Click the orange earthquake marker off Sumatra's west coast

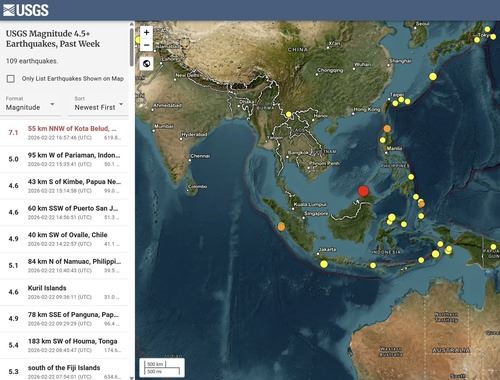coord(282,227)
